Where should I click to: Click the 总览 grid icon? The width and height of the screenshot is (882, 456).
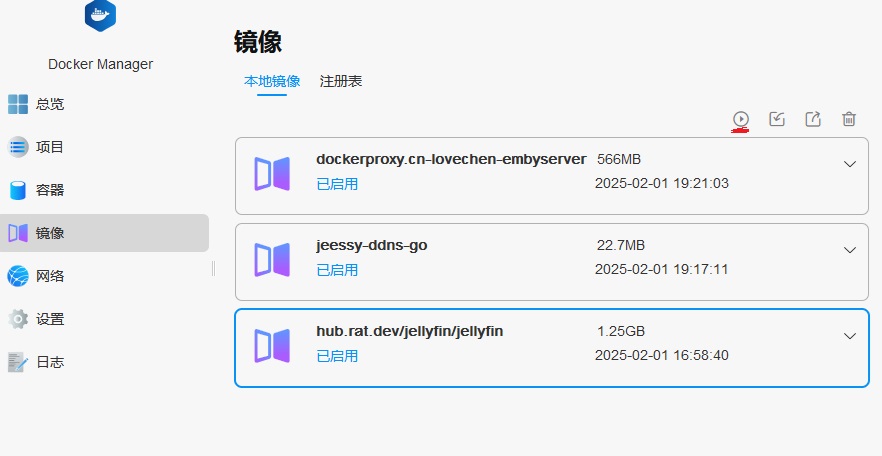tap(18, 104)
